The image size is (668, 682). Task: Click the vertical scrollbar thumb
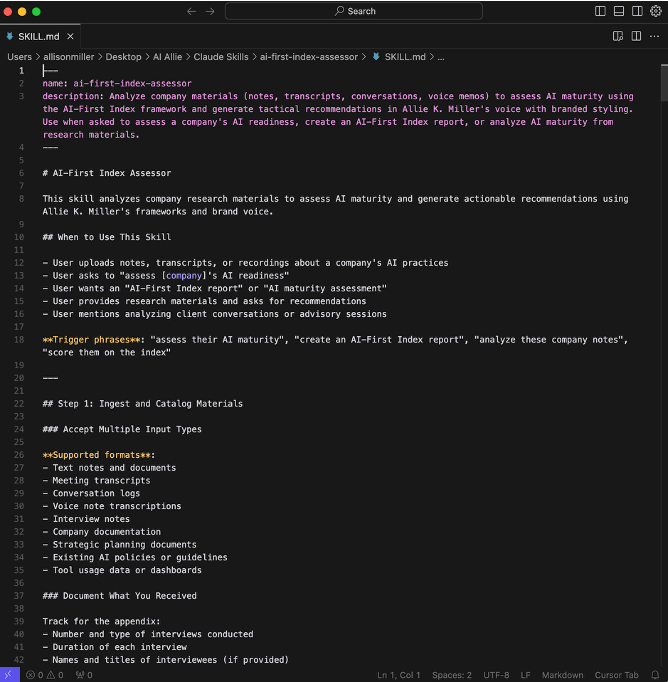664,83
